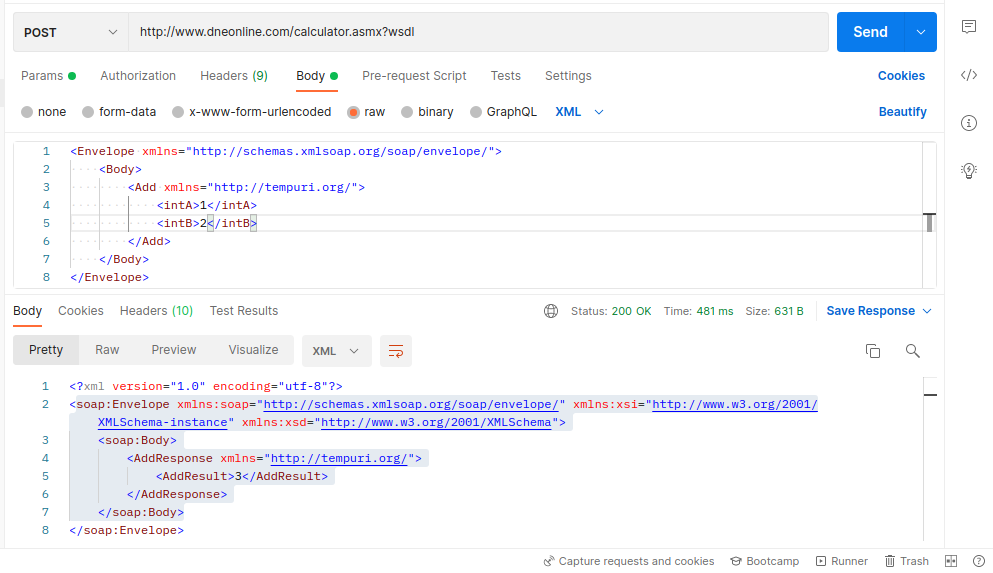Open Bootcamp in the status bar
The width and height of the screenshot is (993, 573).
coord(764,561)
